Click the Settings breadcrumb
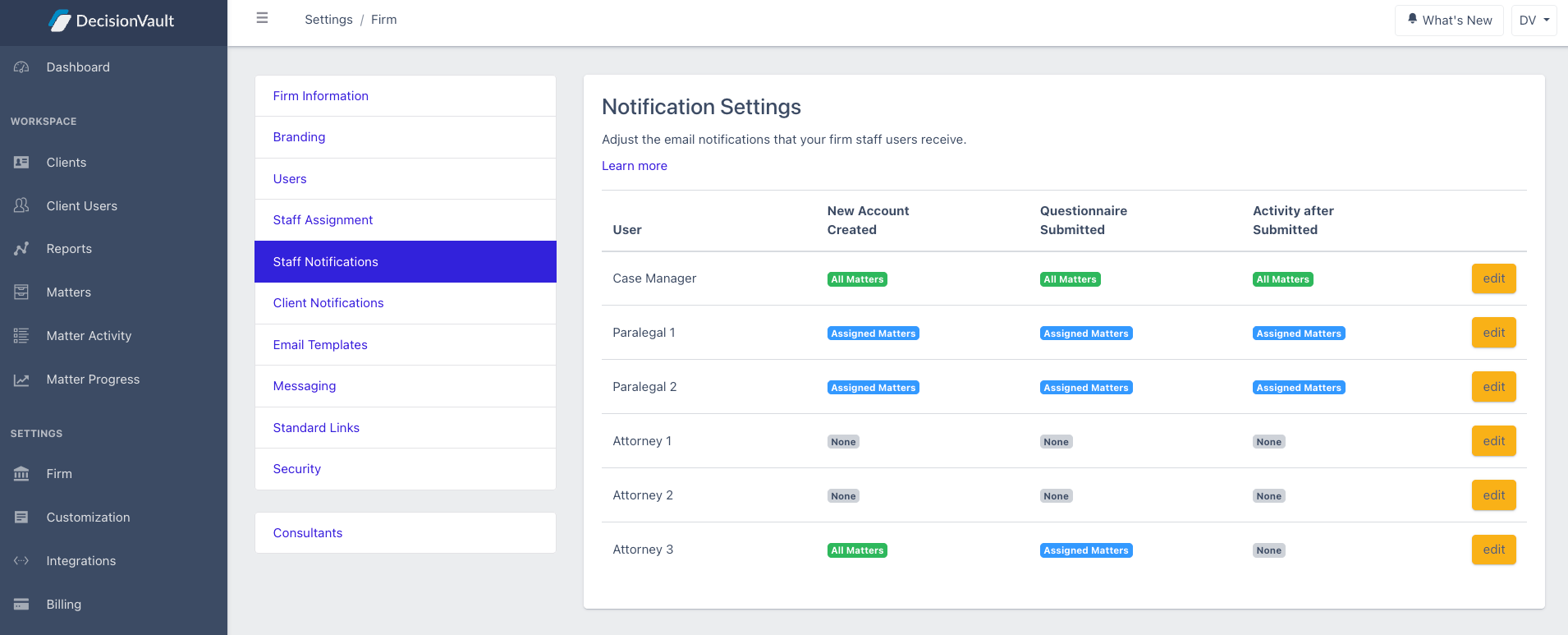The height and width of the screenshot is (635, 1568). (x=328, y=20)
